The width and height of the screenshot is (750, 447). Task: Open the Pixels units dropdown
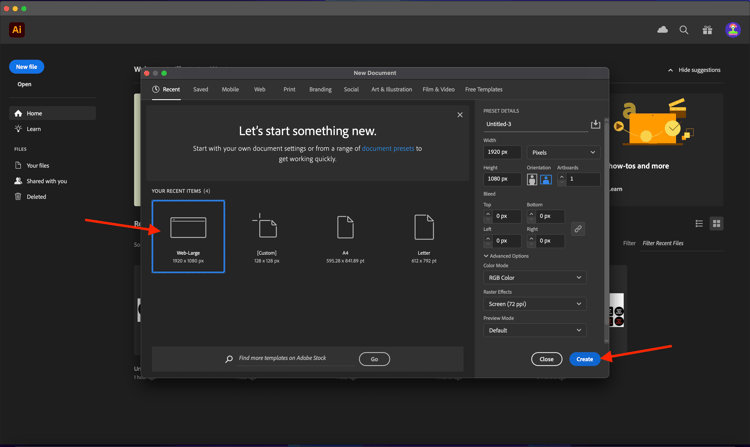pyautogui.click(x=564, y=153)
